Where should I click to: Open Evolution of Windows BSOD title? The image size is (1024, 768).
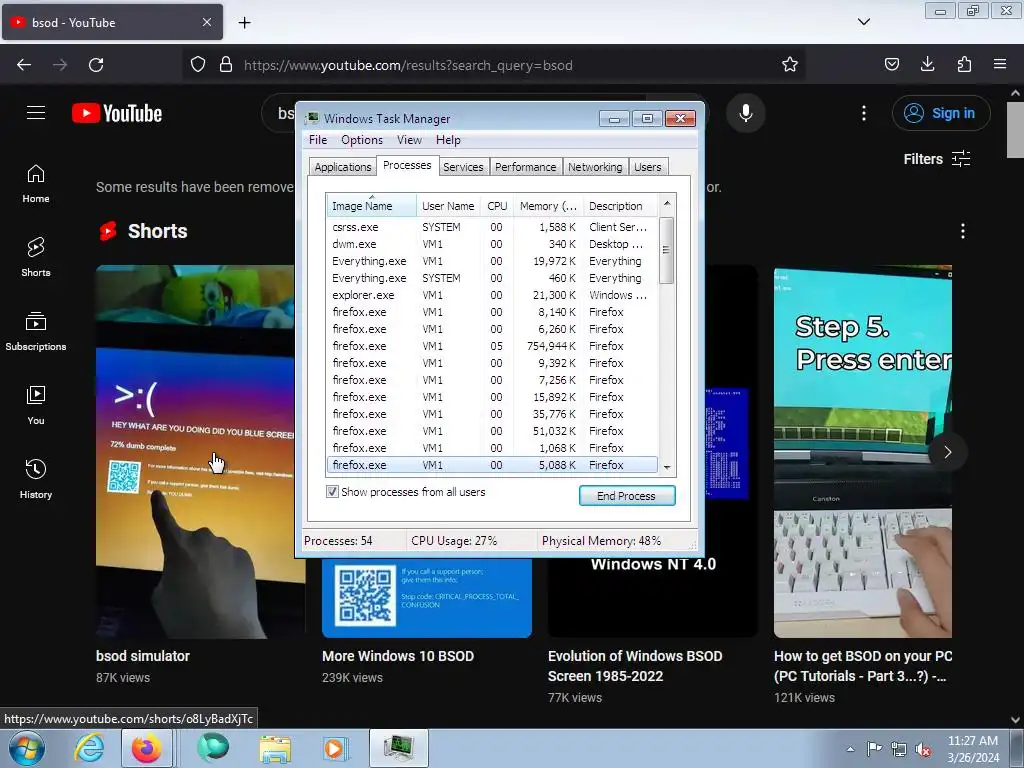pos(635,665)
